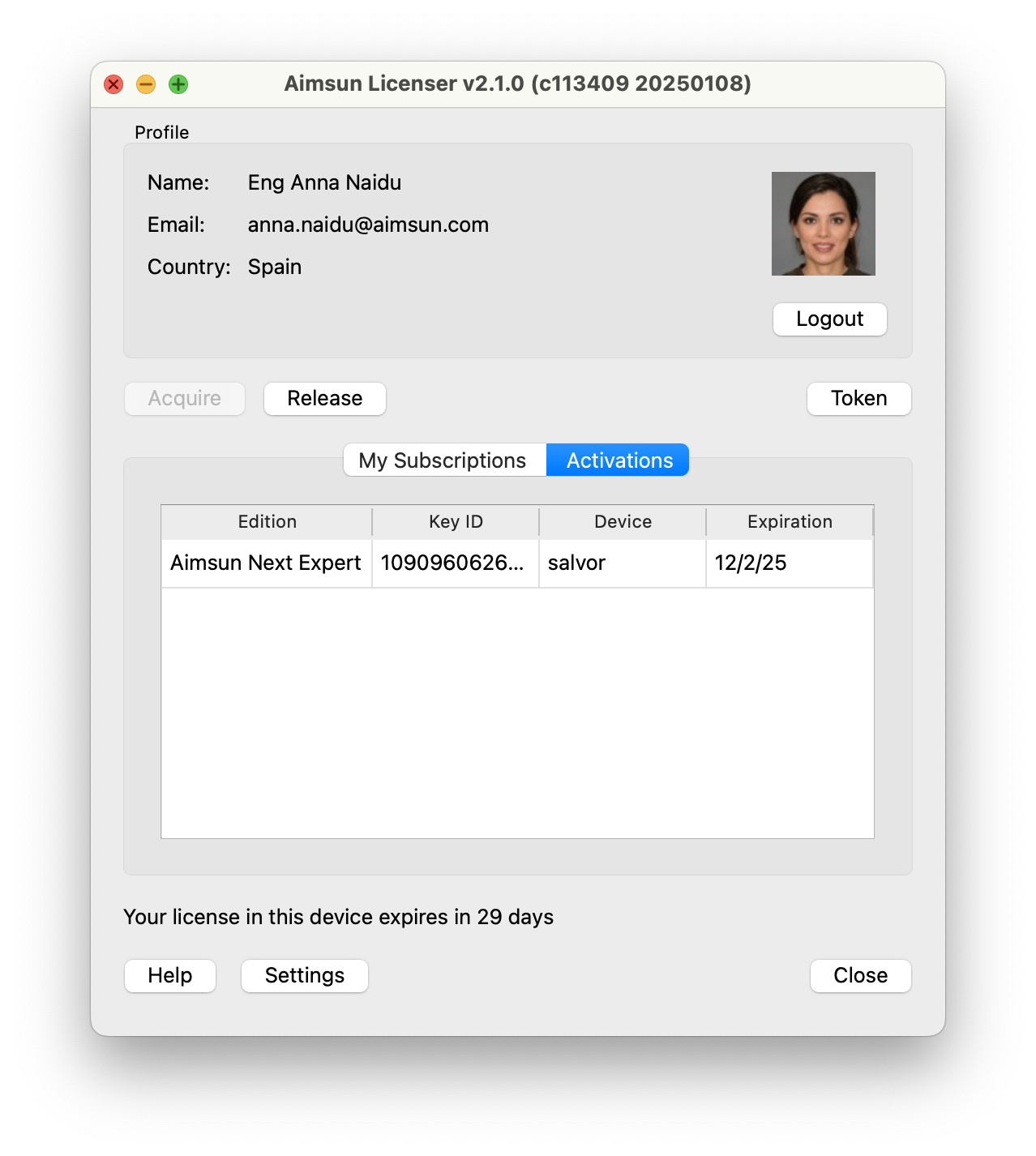Click the user profile photo

pyautogui.click(x=824, y=224)
